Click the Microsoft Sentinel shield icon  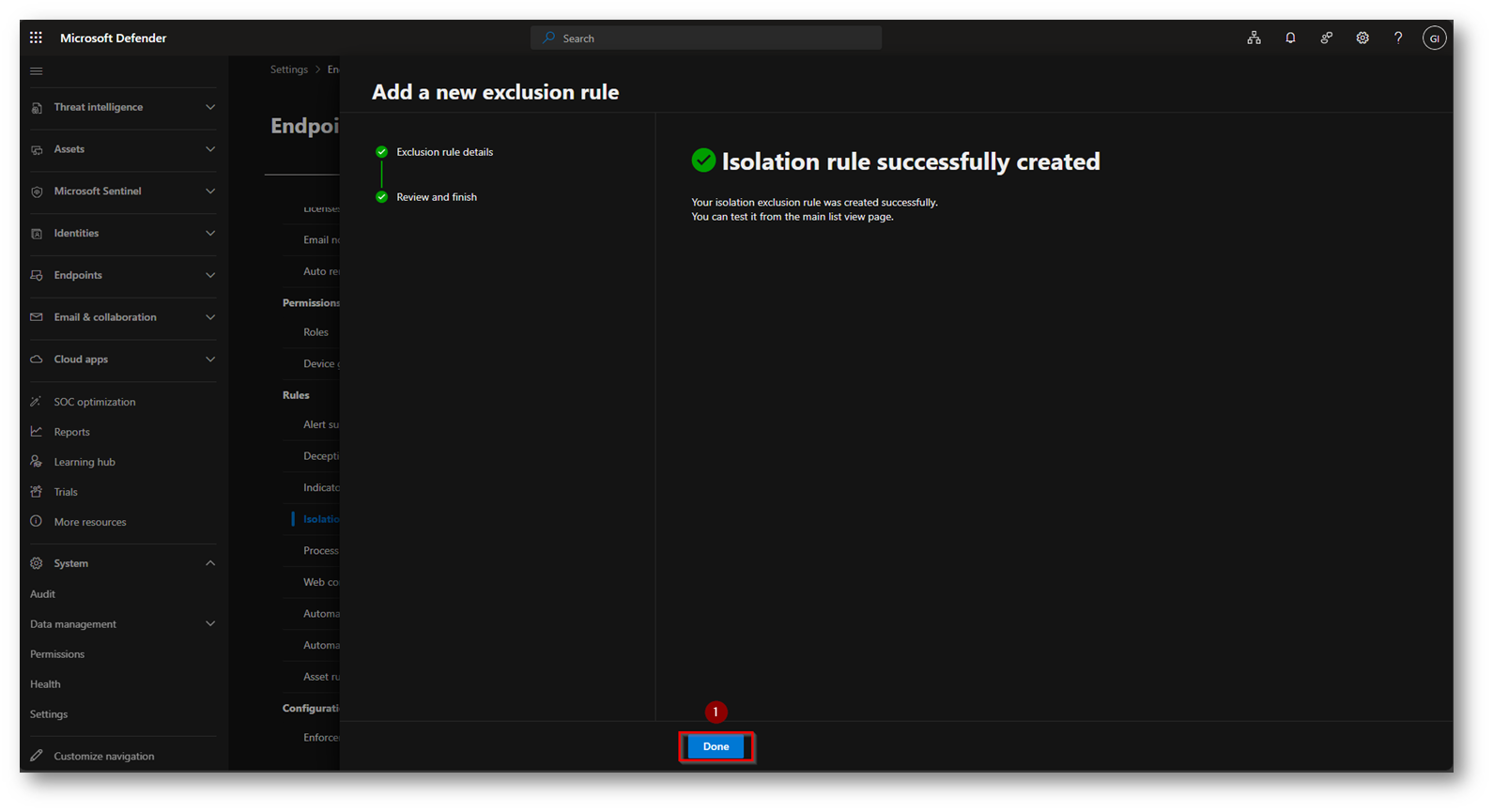[37, 192]
